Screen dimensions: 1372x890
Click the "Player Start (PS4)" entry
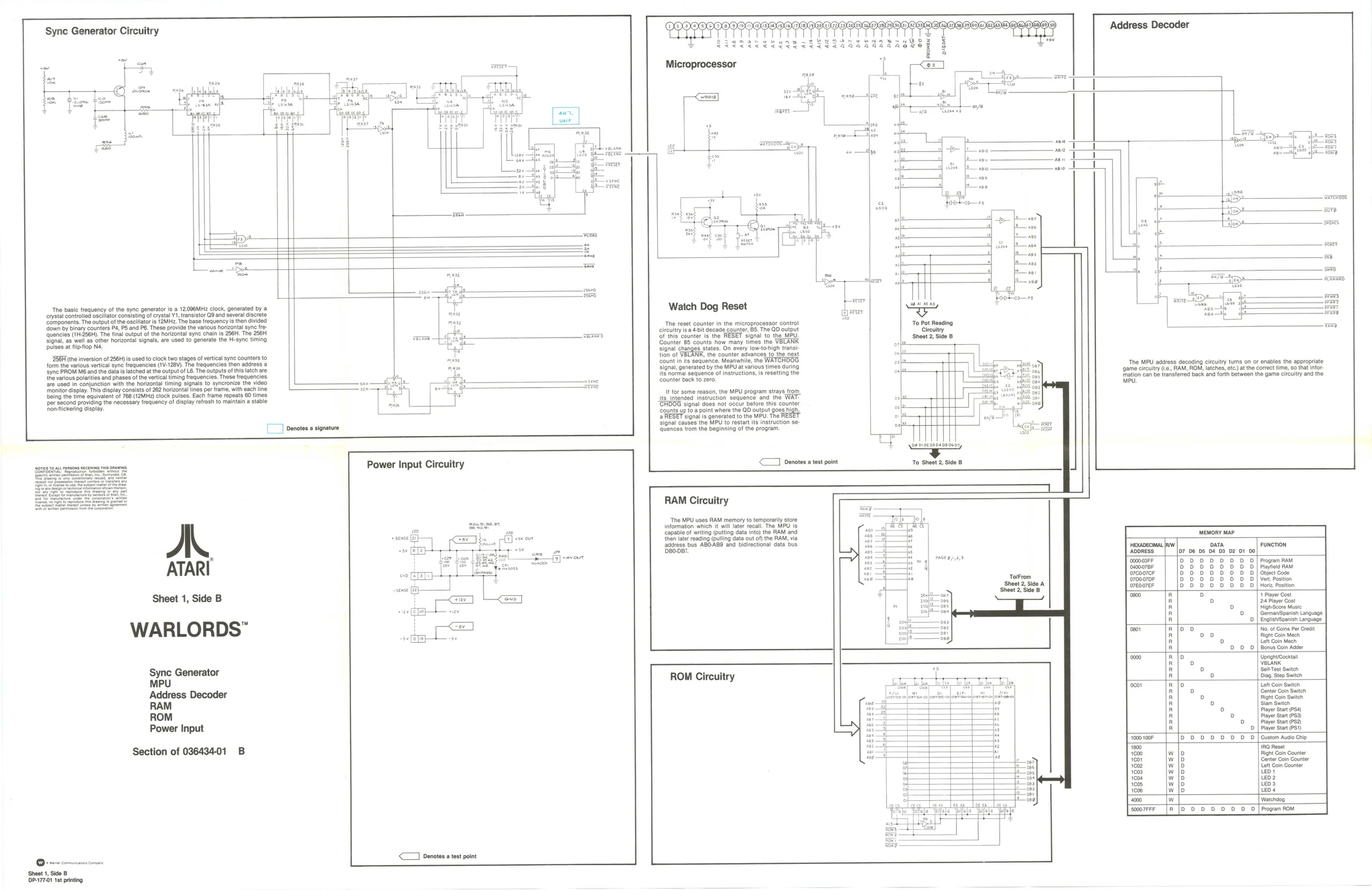click(1281, 710)
